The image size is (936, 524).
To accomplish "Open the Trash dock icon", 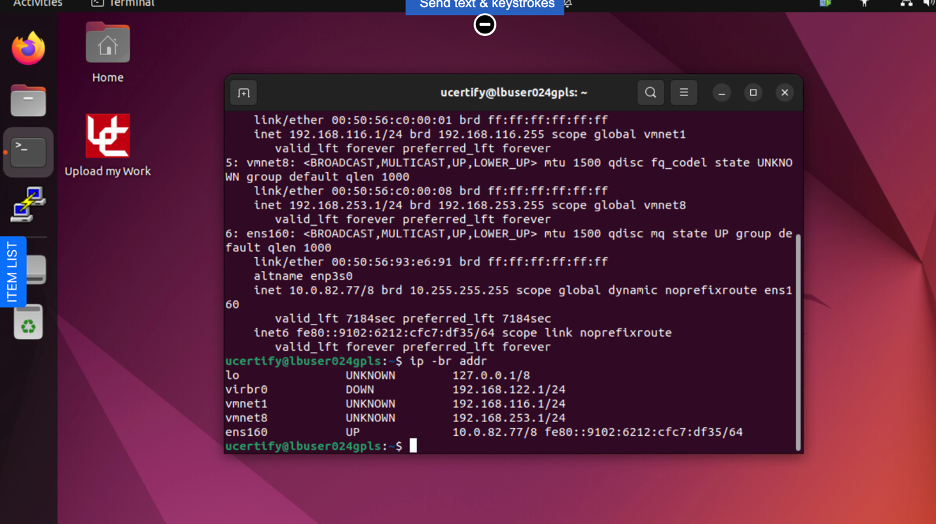I will [x=28, y=322].
